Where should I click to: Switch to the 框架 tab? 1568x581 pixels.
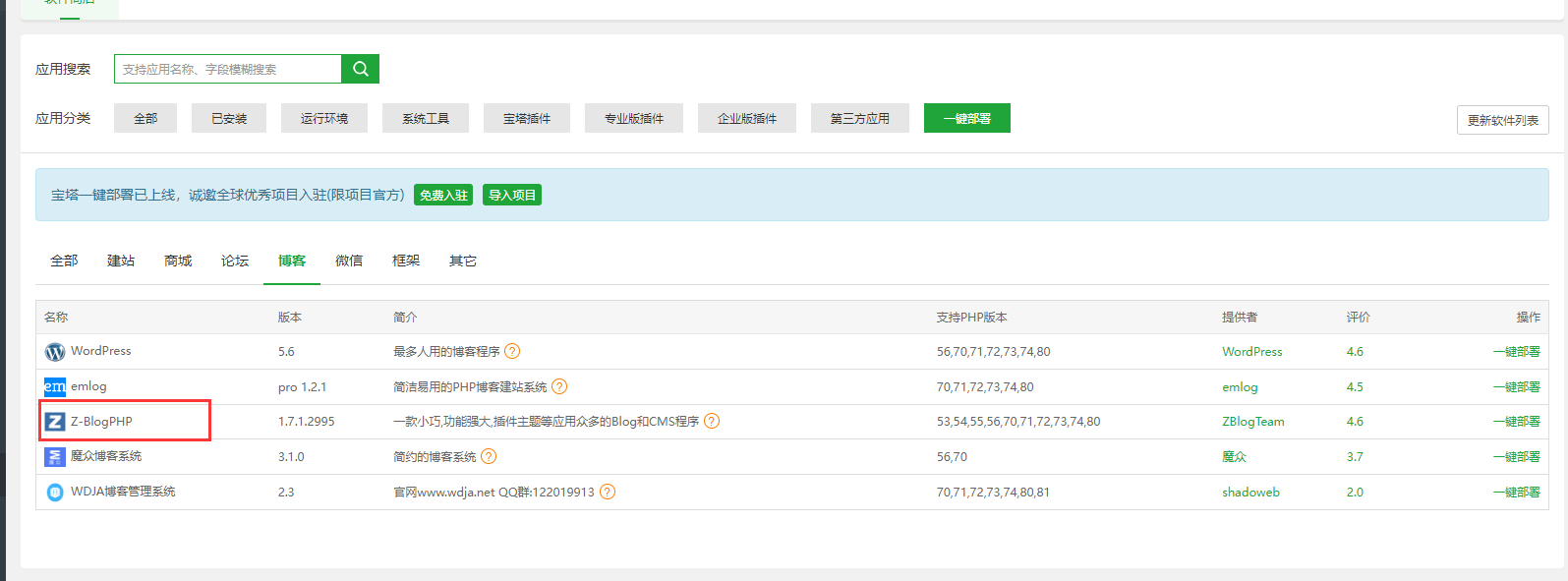[406, 261]
